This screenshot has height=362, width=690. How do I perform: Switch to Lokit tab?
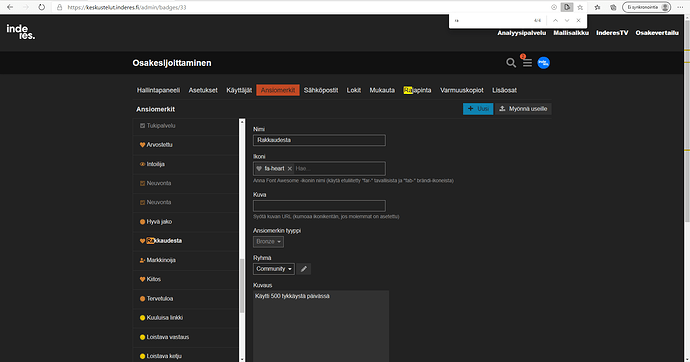(353, 90)
